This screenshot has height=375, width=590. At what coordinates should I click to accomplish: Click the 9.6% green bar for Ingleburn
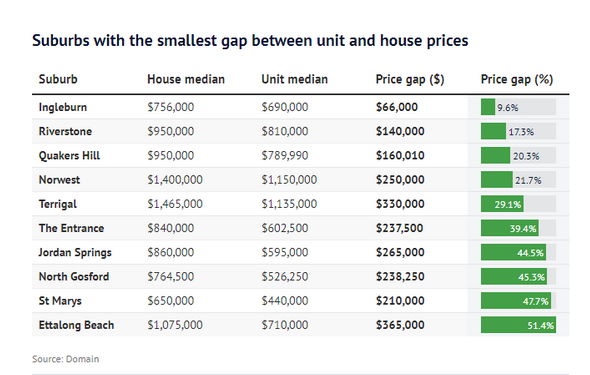pos(488,107)
